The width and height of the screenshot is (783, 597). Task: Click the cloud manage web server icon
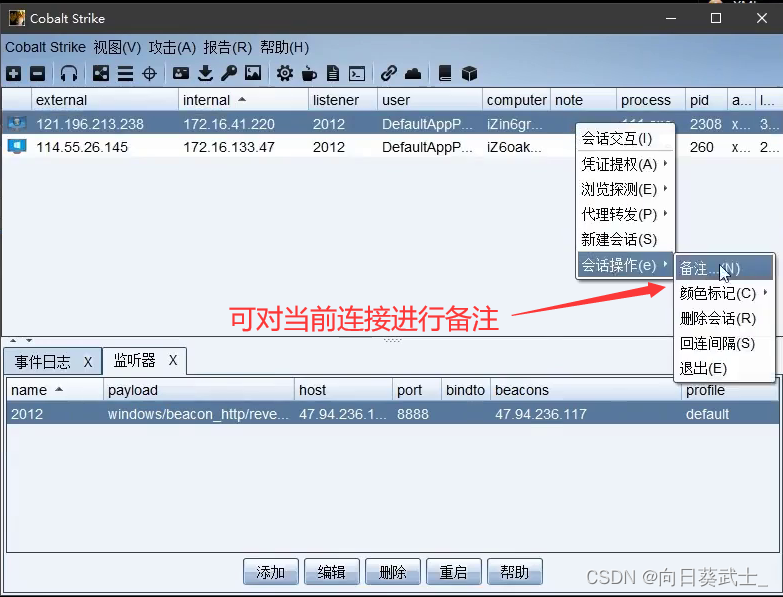tap(413, 74)
